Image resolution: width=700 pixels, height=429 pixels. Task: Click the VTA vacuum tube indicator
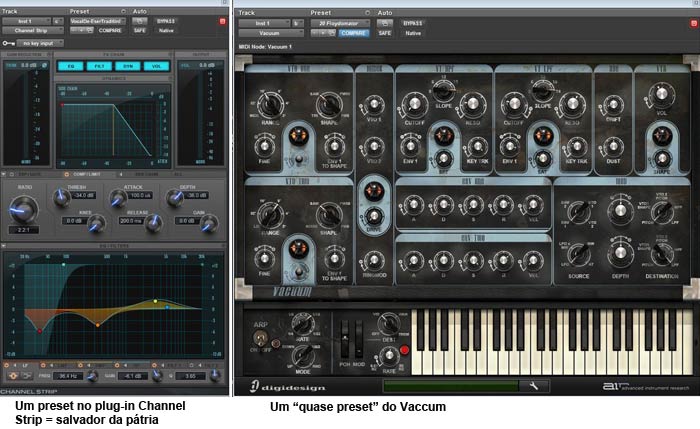662,136
